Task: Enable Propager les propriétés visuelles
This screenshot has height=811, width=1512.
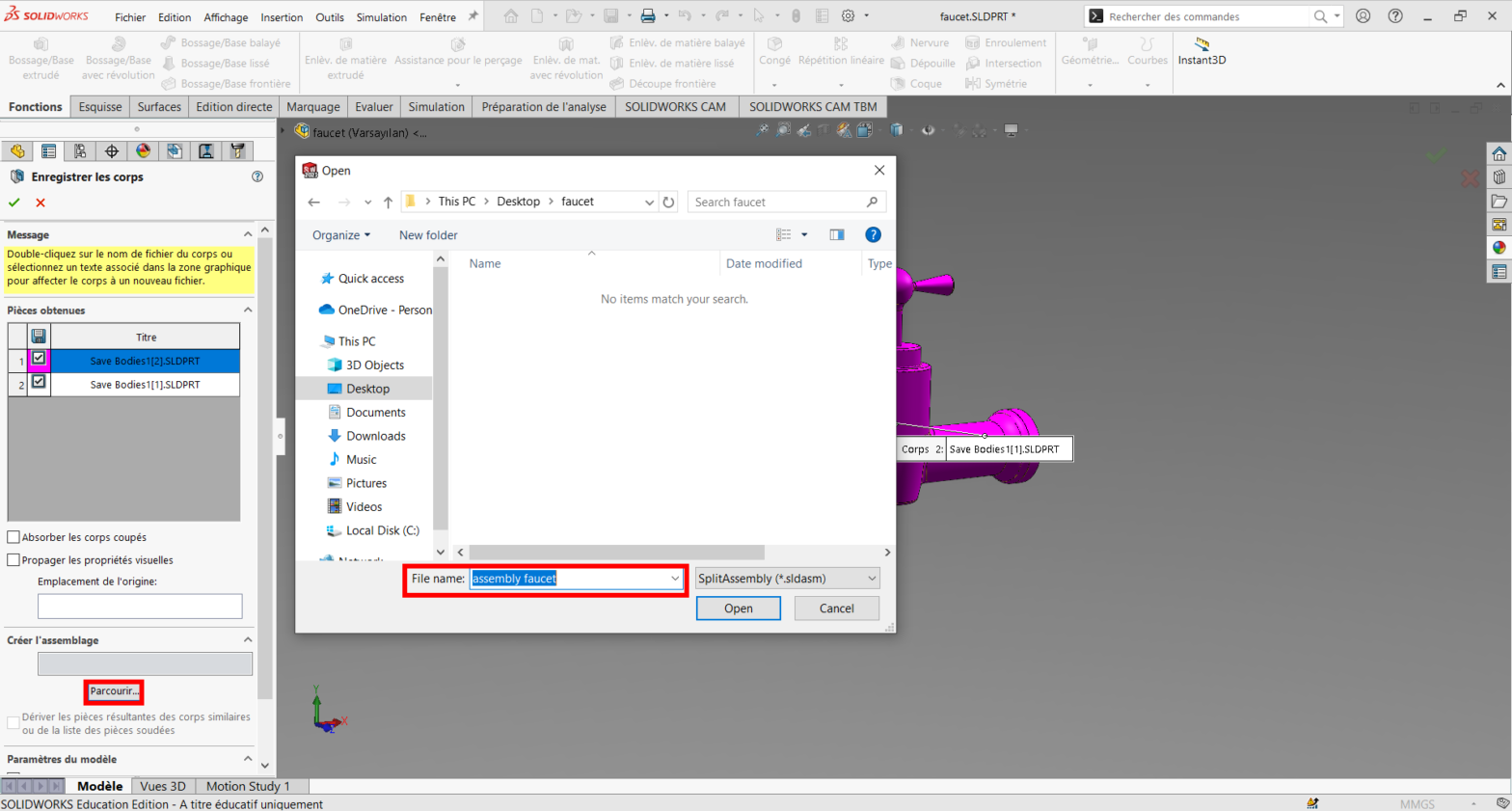Action: tap(13, 560)
